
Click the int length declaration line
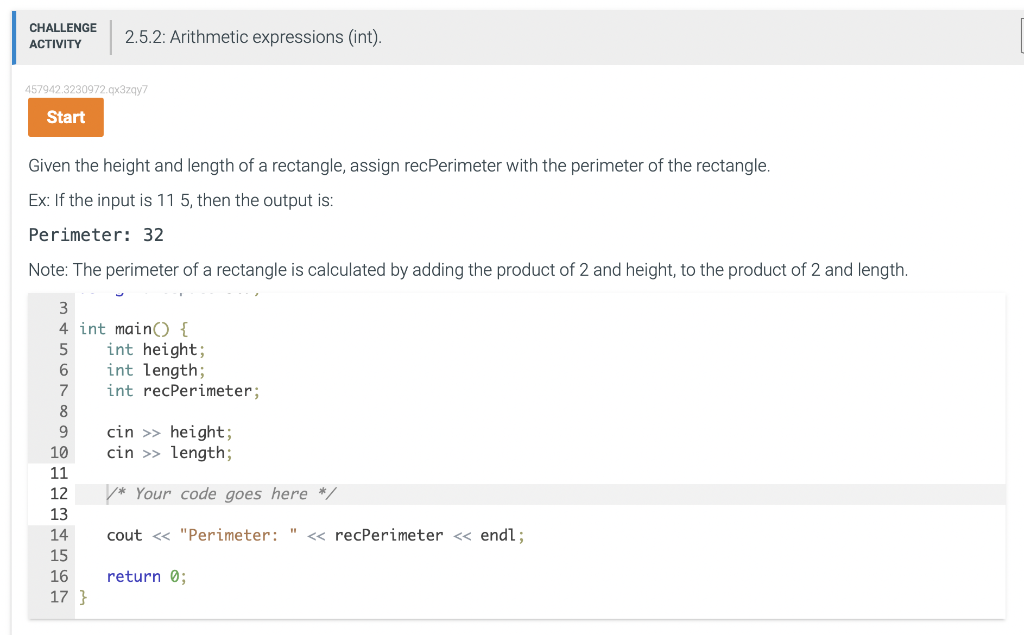[x=157, y=369]
